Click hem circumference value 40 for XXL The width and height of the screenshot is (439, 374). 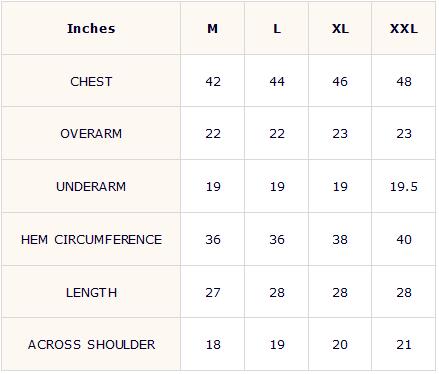[404, 240]
